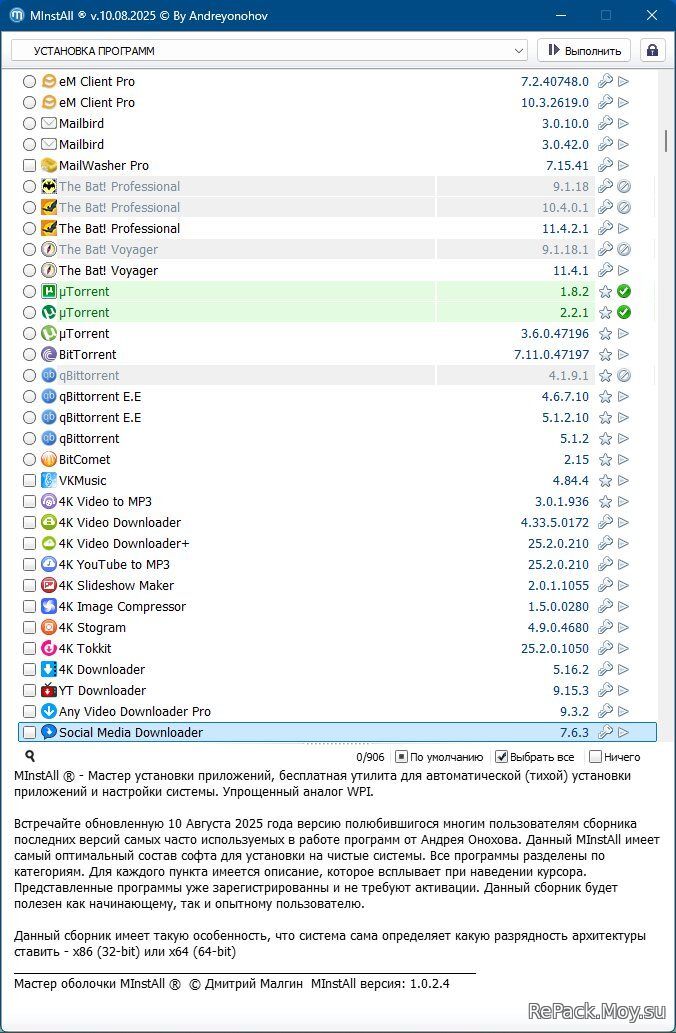676x1033 pixels.
Task: Click key icon for YT Downloader
Action: coord(605,690)
